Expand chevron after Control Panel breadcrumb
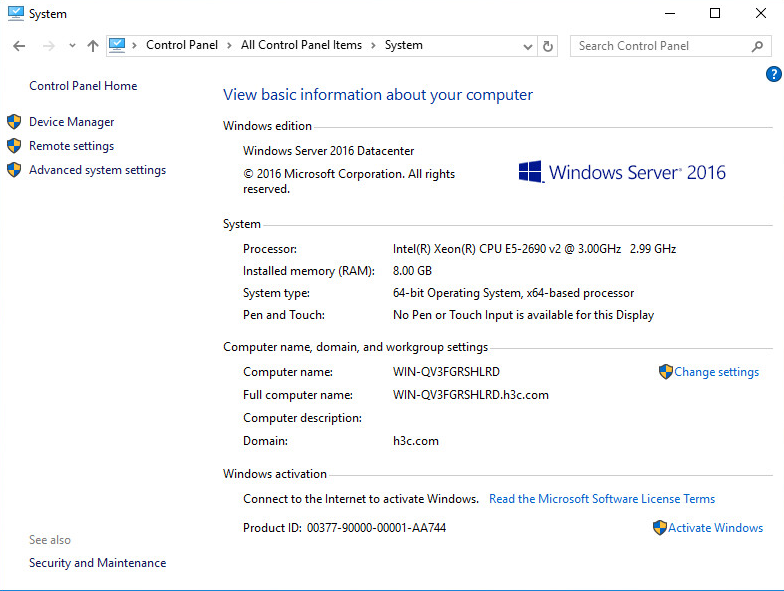The width and height of the screenshot is (784, 591). point(229,46)
